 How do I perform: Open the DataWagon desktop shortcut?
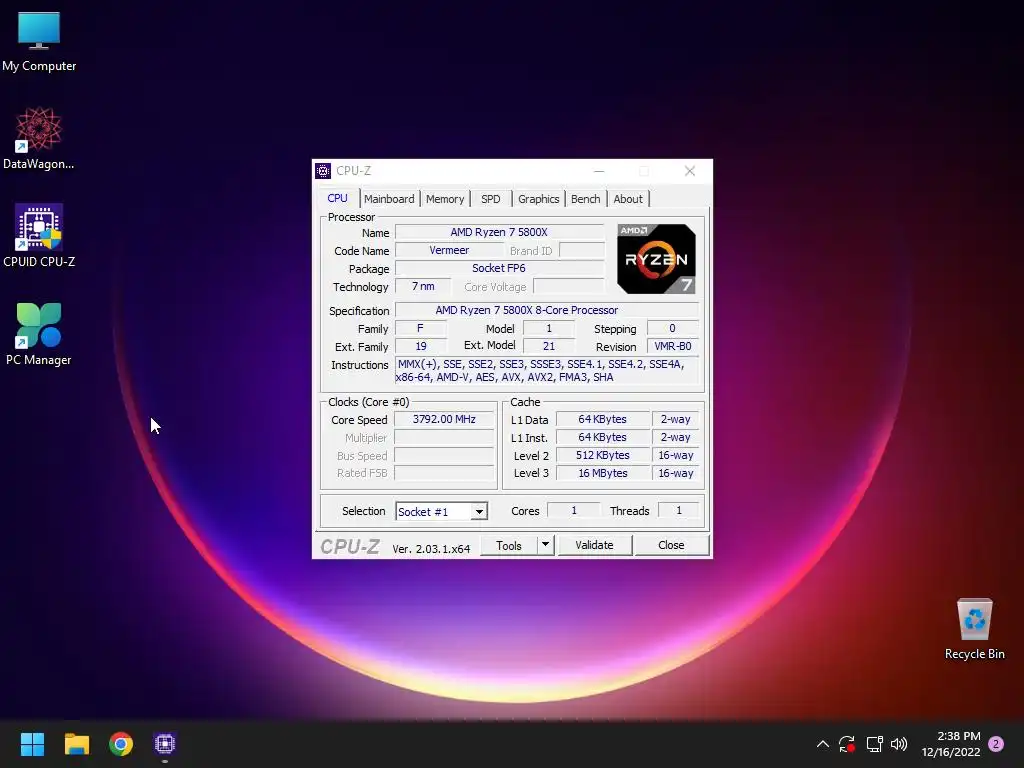point(39,138)
